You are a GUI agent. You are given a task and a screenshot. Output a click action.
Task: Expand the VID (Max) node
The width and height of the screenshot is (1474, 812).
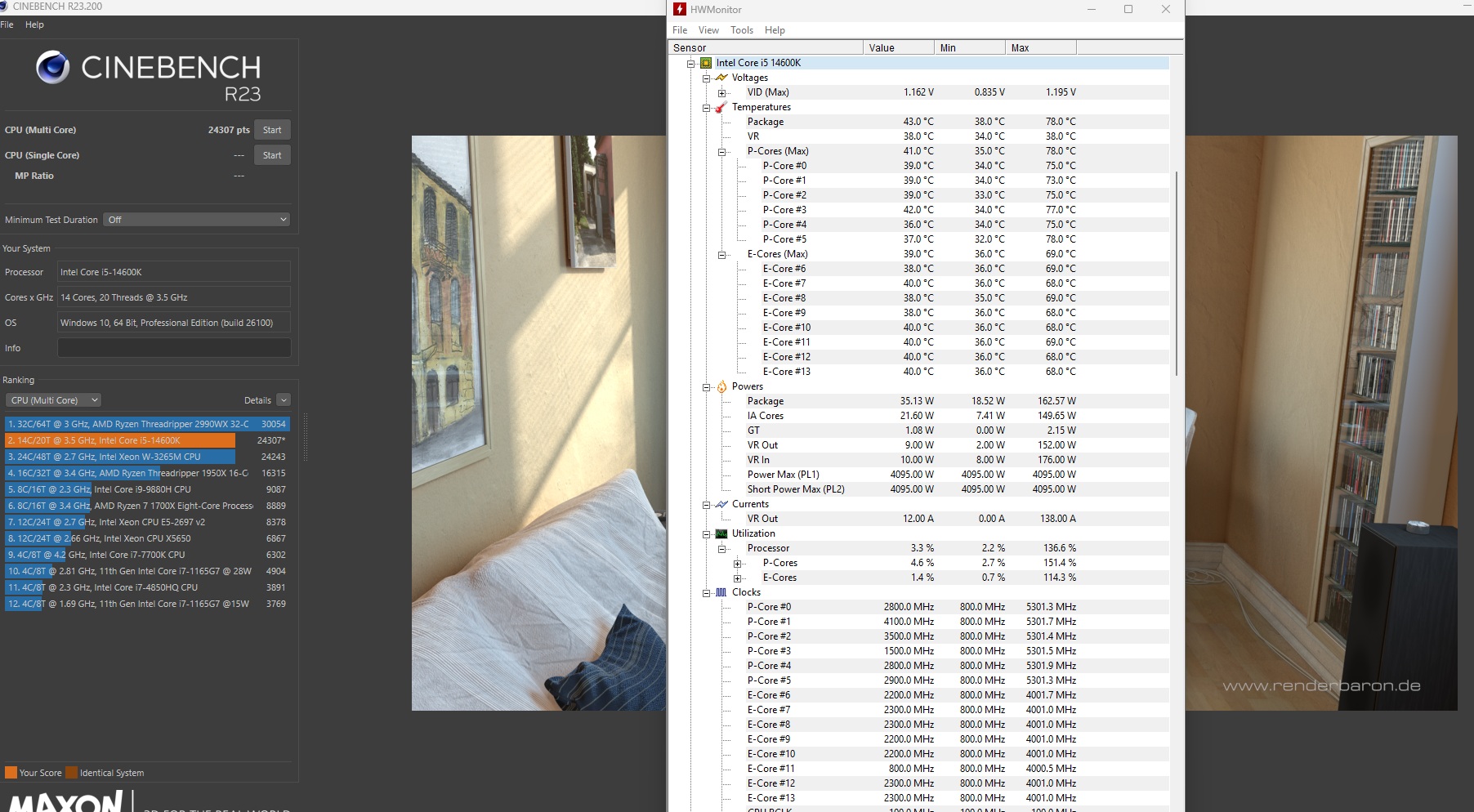click(722, 92)
